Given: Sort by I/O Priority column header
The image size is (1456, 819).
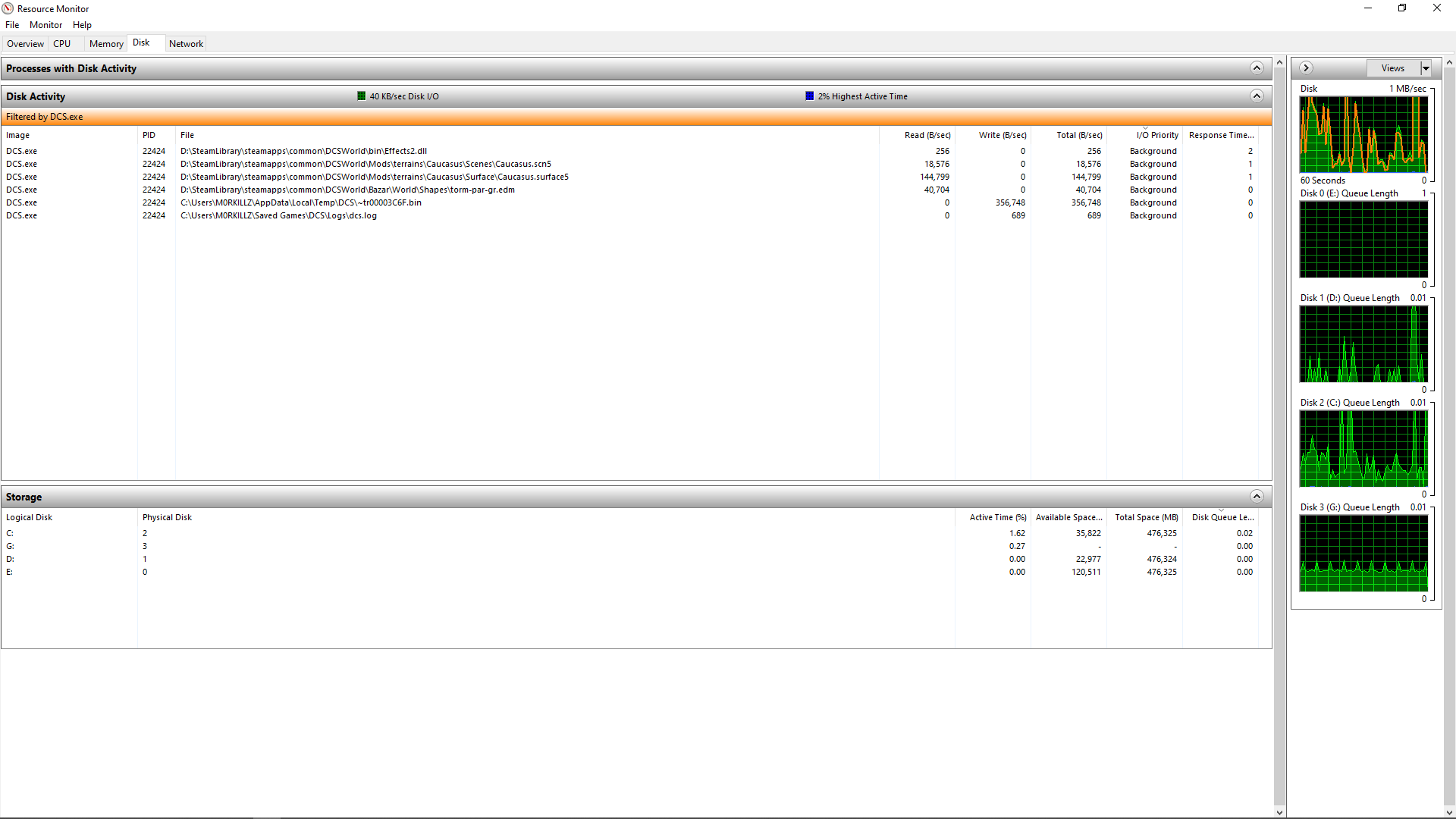Looking at the screenshot, I should tap(1144, 135).
